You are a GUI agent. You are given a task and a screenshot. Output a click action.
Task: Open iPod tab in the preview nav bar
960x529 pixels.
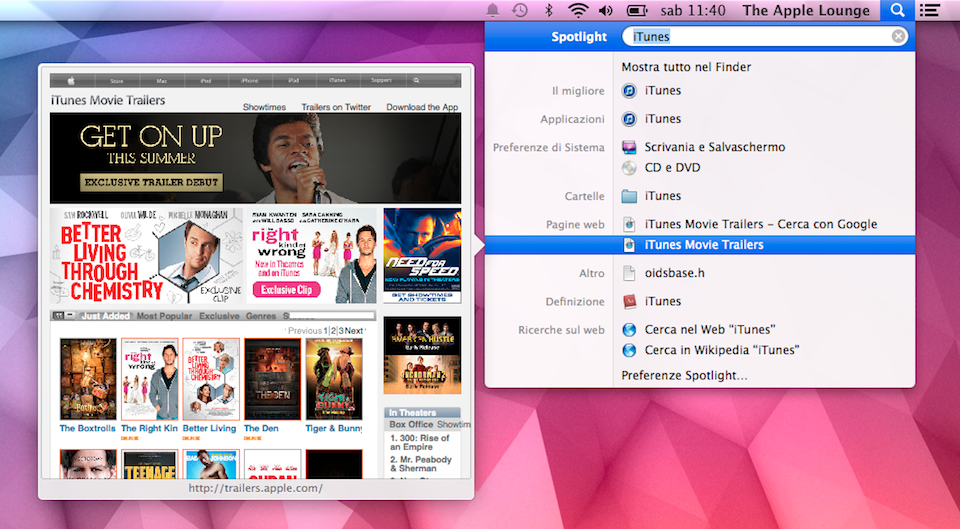point(206,81)
